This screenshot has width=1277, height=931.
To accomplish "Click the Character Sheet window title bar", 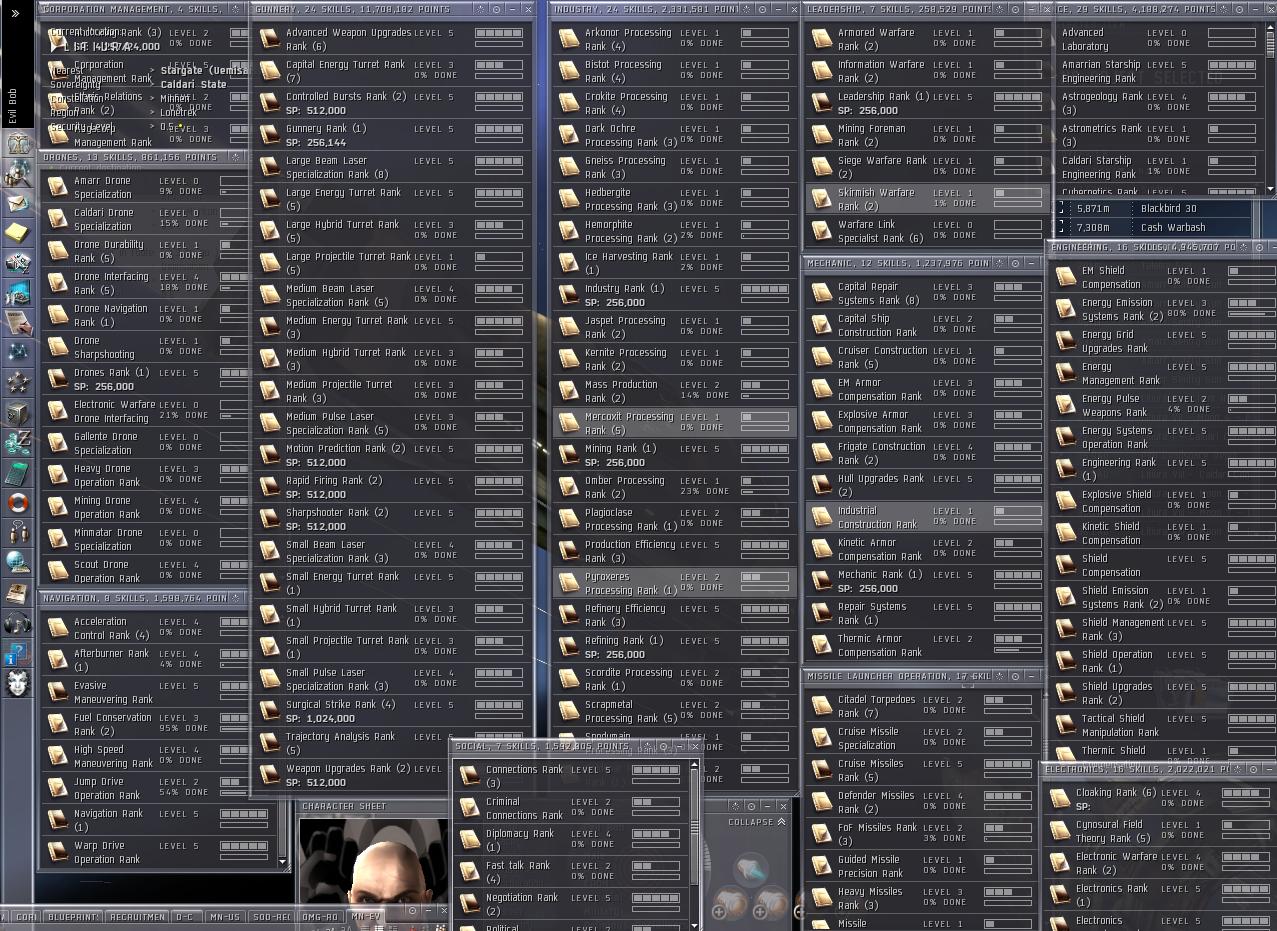I will pyautogui.click(x=372, y=806).
